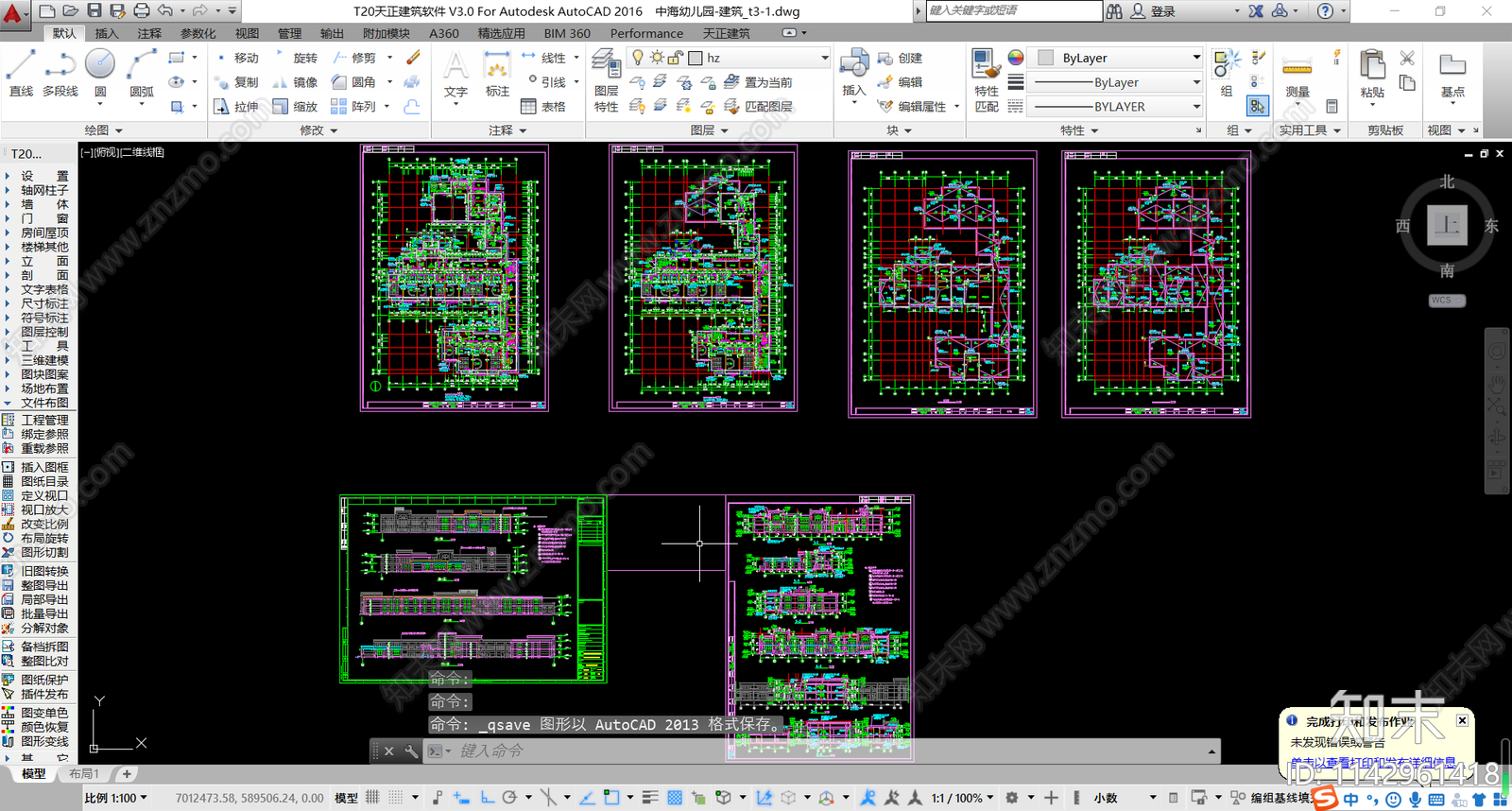Open command line customize wrench icon

pyautogui.click(x=411, y=751)
